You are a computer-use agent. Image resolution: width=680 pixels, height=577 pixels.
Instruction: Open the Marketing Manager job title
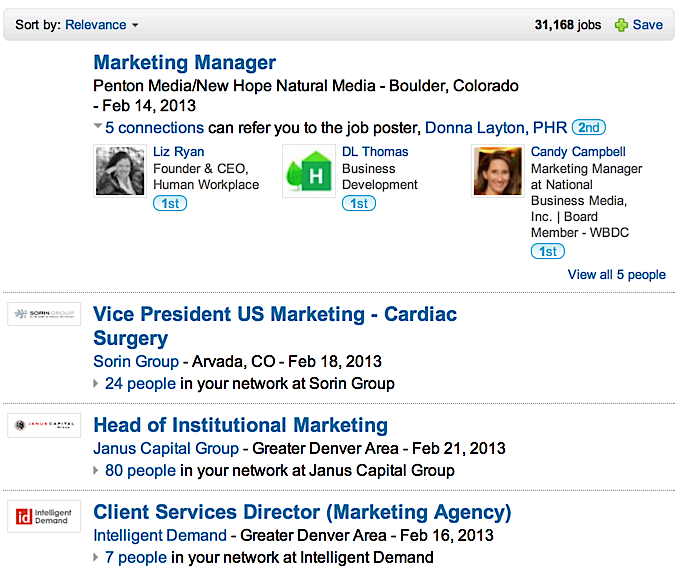185,62
